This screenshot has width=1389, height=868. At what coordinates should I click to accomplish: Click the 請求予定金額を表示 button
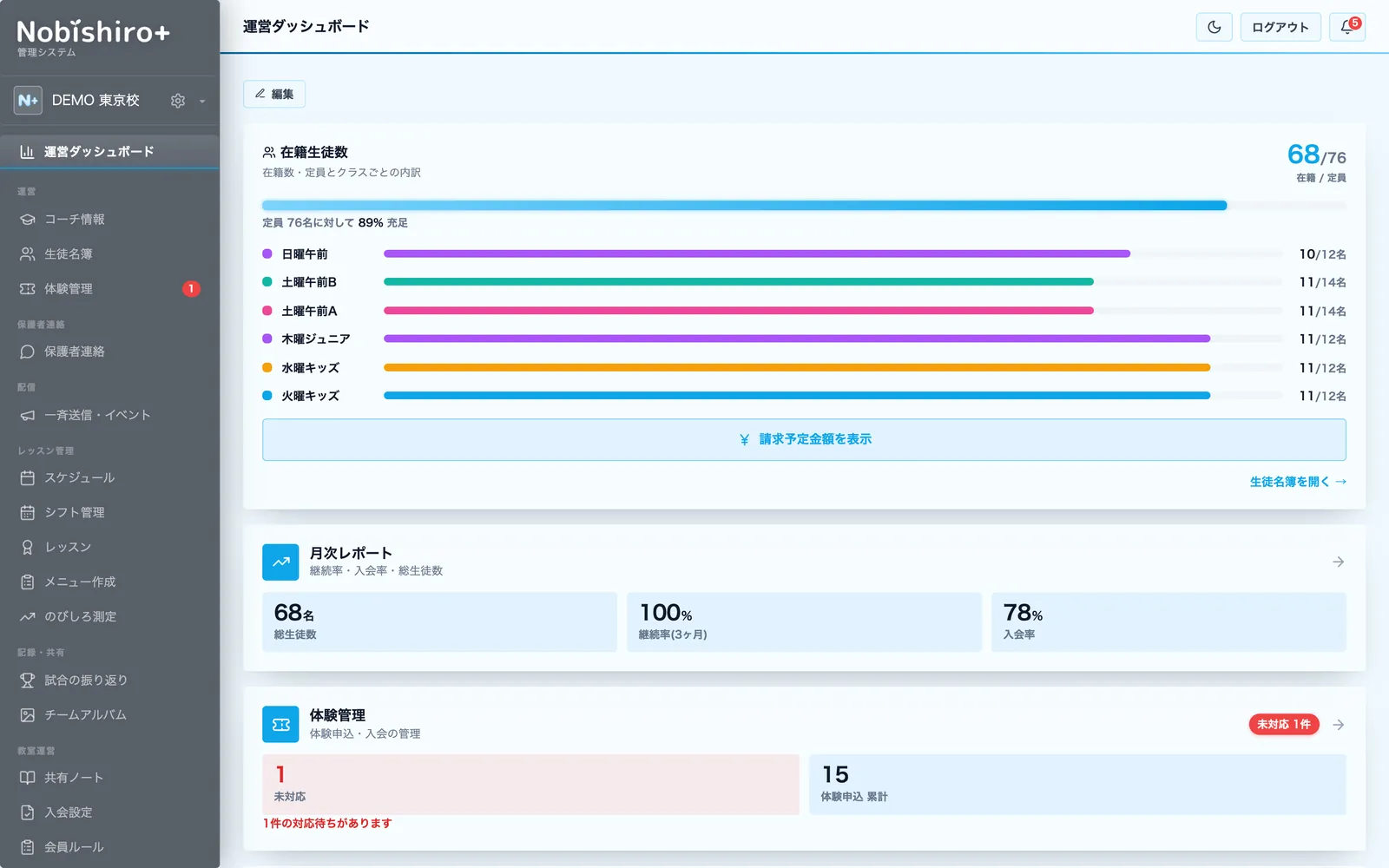coord(804,439)
